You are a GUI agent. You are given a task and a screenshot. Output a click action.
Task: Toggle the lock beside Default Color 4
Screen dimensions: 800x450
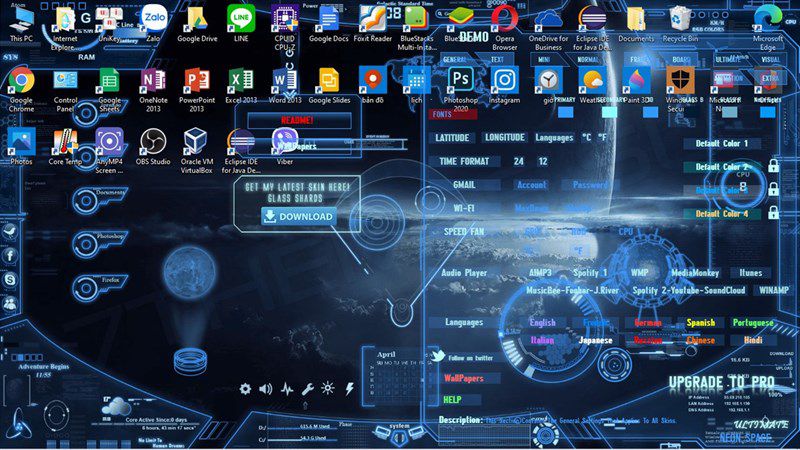click(x=773, y=212)
